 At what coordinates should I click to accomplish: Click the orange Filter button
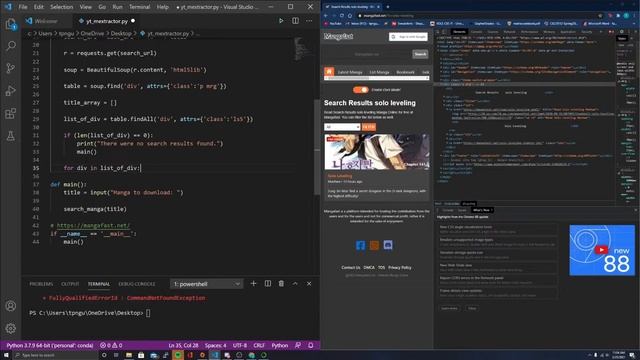(x=369, y=127)
